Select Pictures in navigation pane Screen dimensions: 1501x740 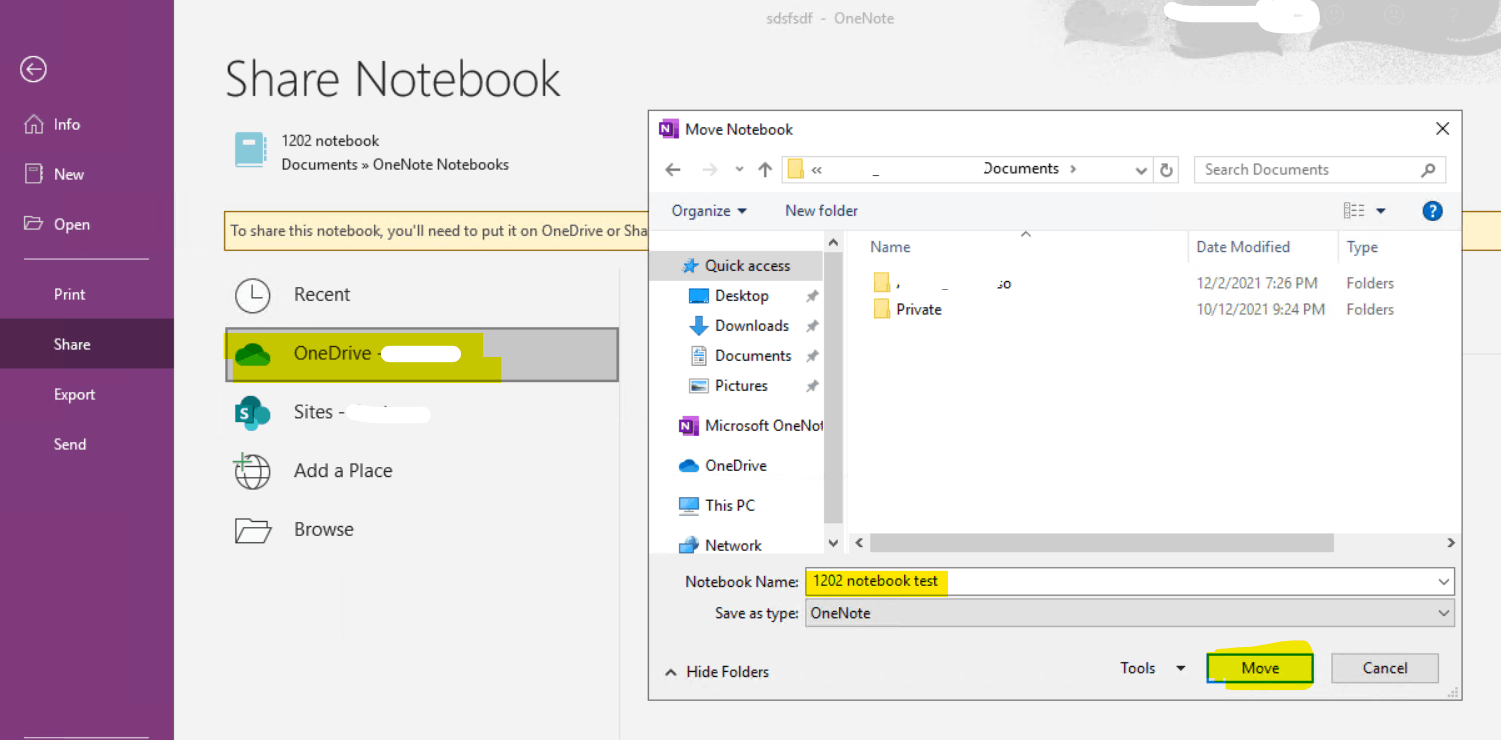click(x=741, y=386)
